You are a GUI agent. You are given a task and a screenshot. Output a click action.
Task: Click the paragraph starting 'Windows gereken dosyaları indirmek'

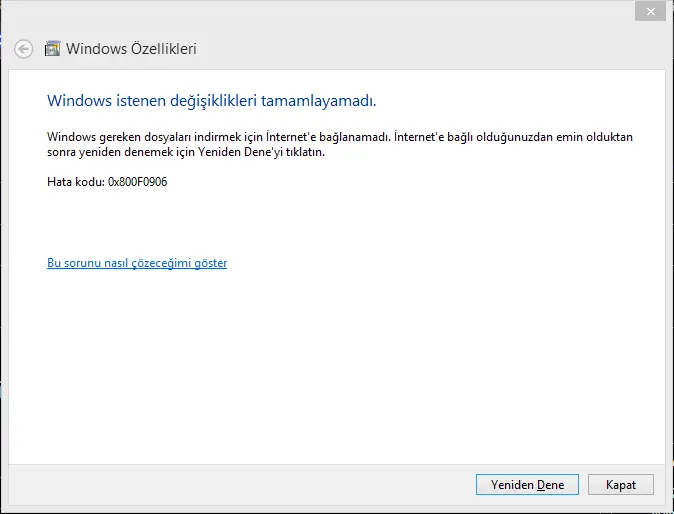(340, 144)
